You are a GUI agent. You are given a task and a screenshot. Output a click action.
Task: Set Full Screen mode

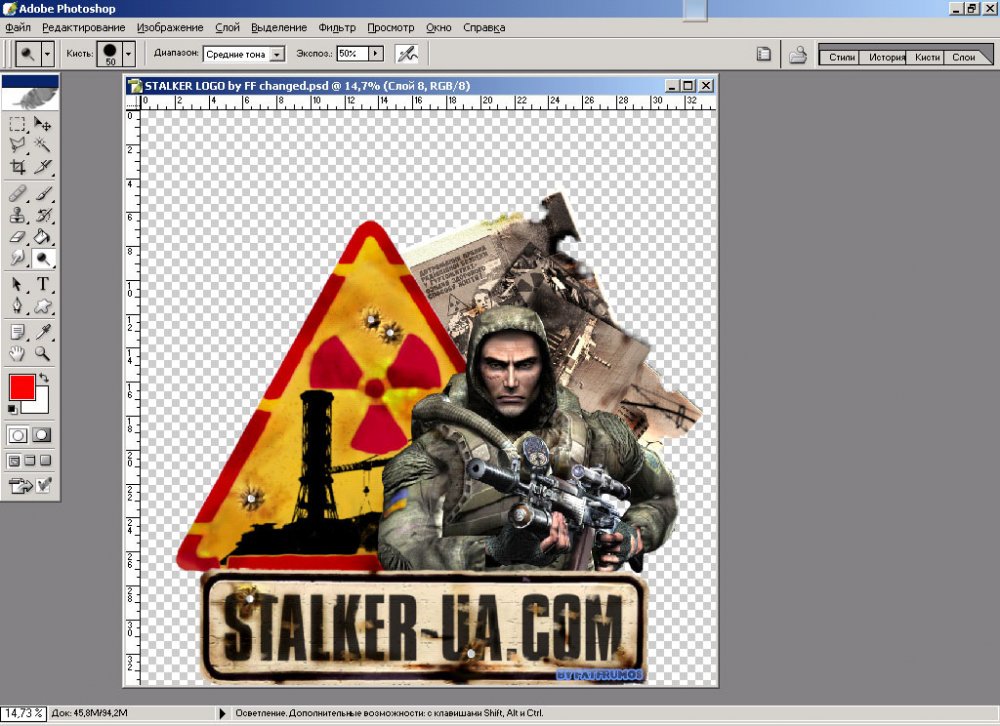coord(45,461)
